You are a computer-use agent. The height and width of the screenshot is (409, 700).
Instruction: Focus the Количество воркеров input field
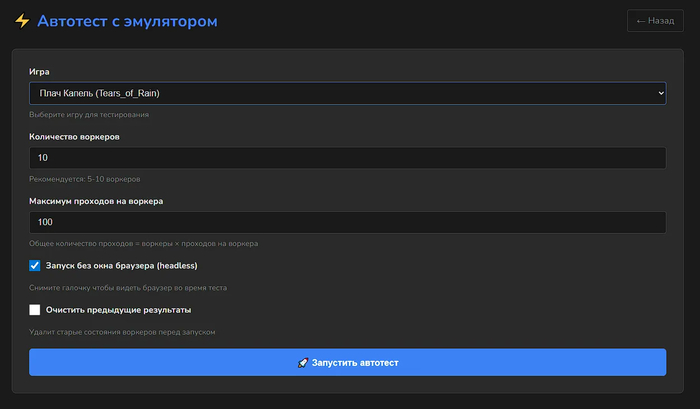click(x=347, y=158)
